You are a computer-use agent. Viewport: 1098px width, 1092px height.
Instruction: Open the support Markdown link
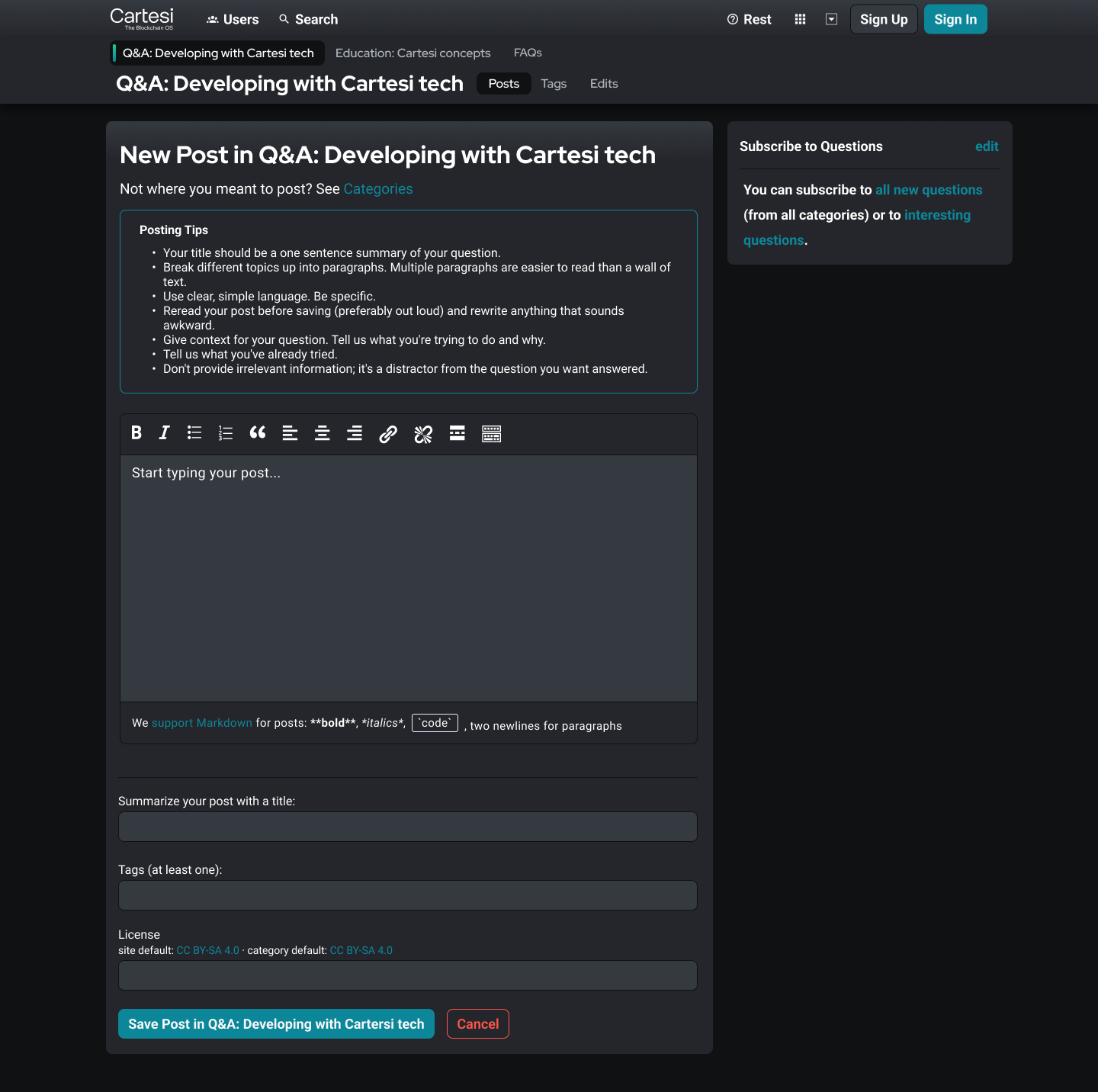click(202, 723)
